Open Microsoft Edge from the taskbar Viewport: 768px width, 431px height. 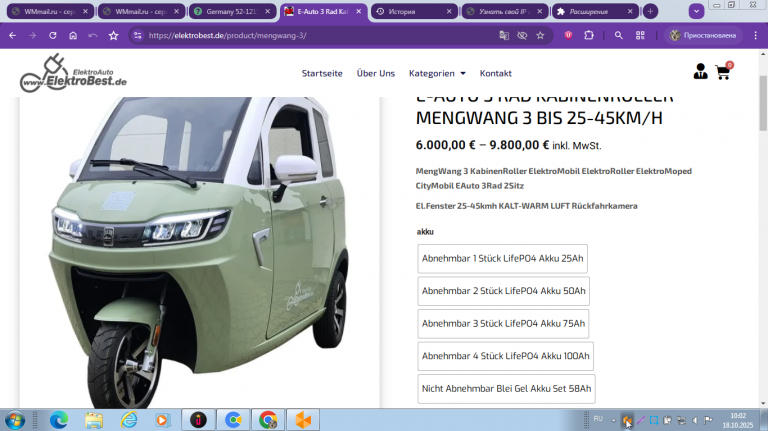coord(59,420)
